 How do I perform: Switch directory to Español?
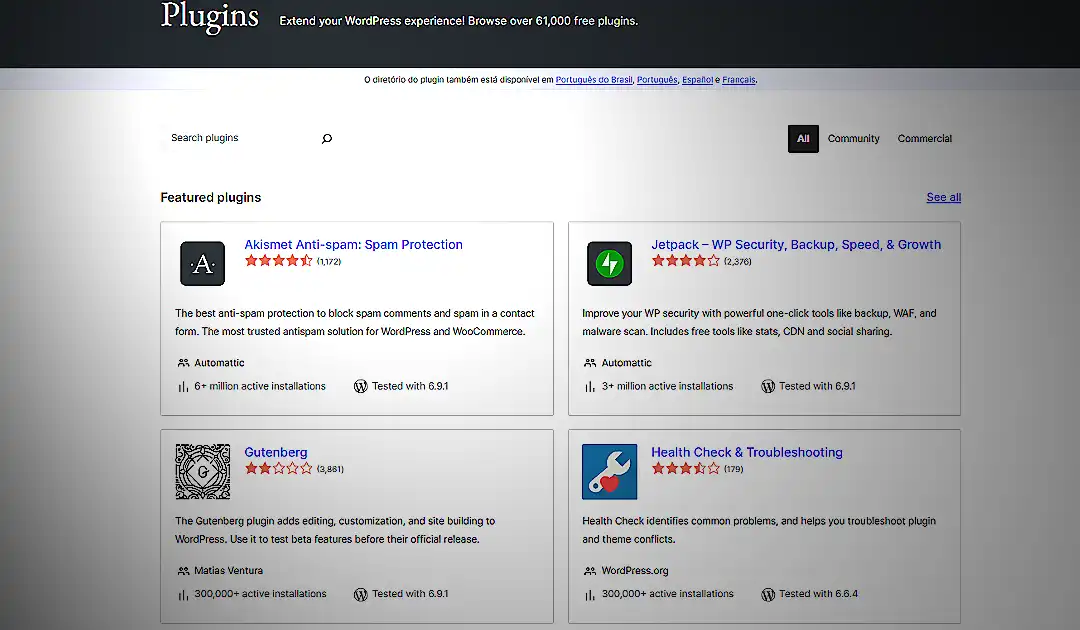click(x=698, y=80)
